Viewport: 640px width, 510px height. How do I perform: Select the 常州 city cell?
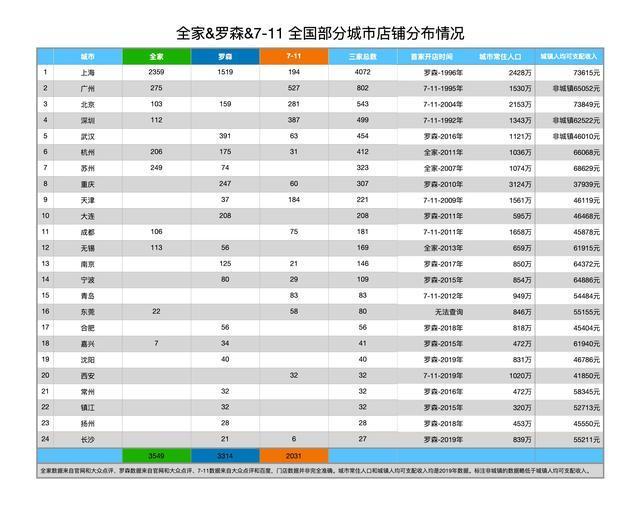(87, 391)
